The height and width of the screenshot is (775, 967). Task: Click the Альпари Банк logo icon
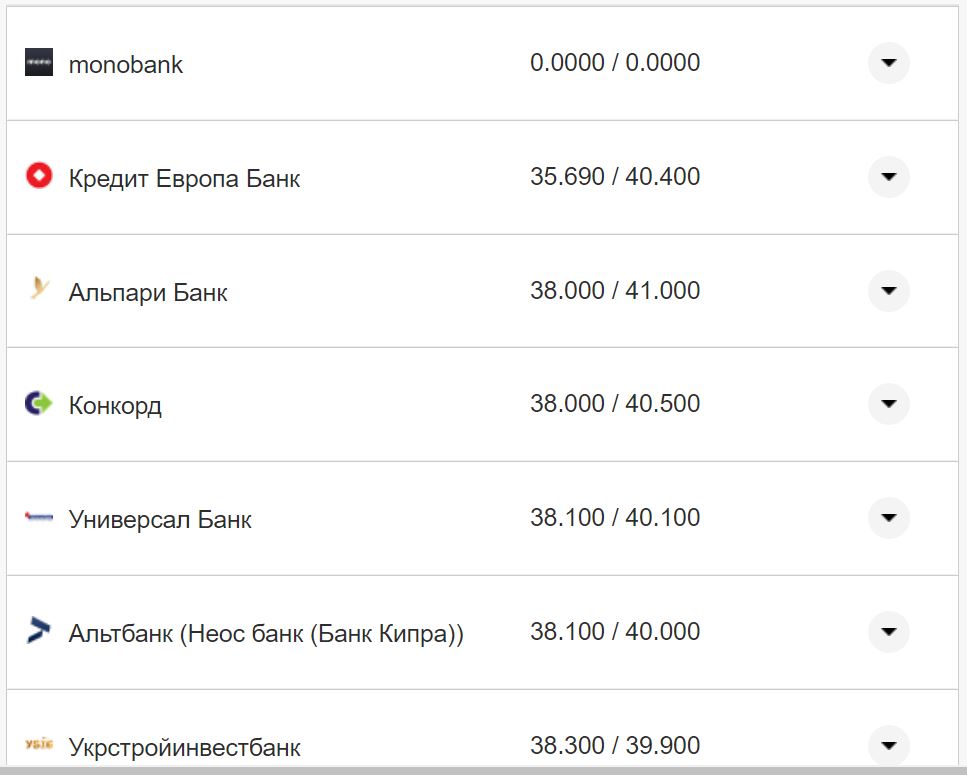click(39, 290)
